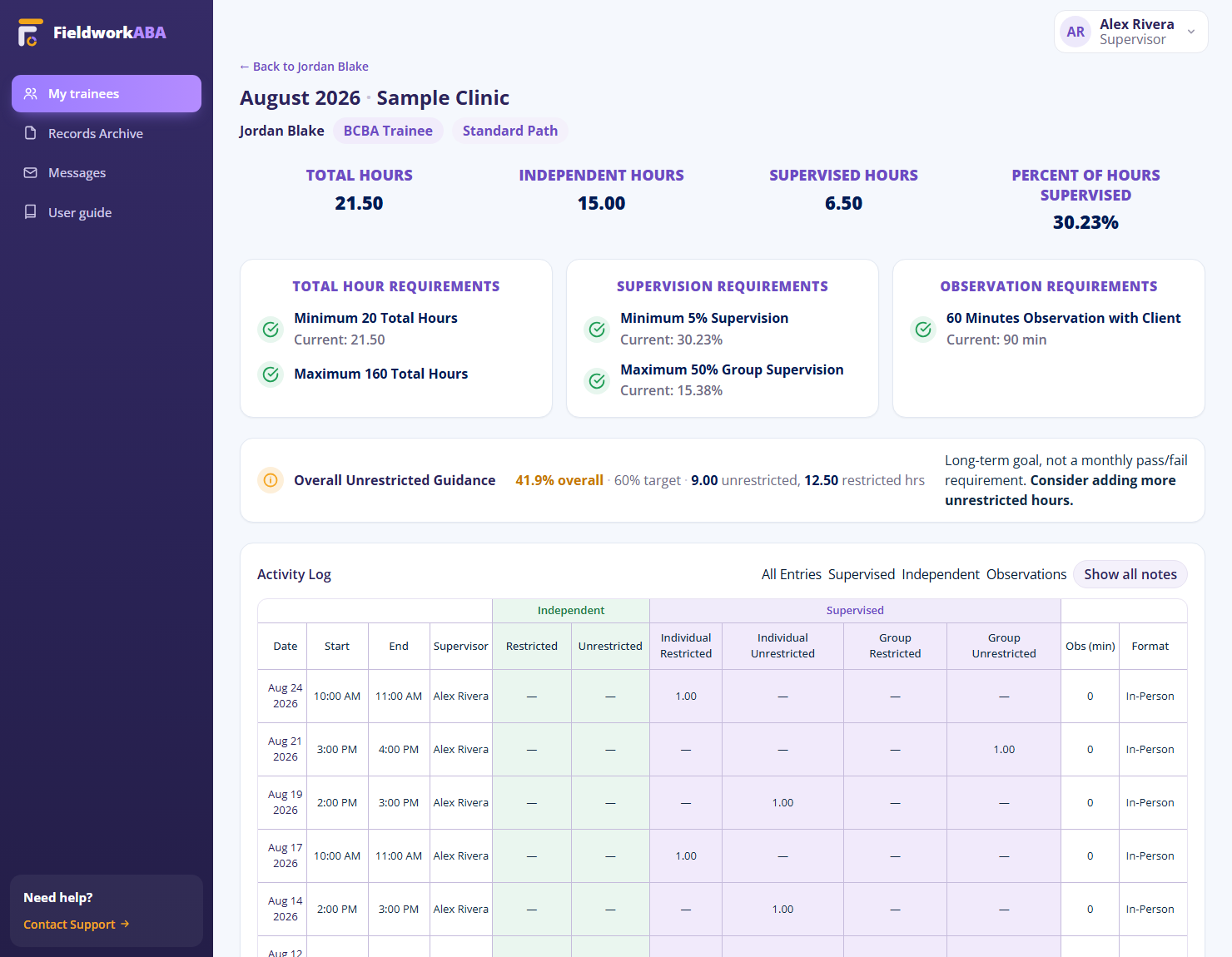
Task: Open the User guide sidebar item
Action: pyautogui.click(x=107, y=212)
